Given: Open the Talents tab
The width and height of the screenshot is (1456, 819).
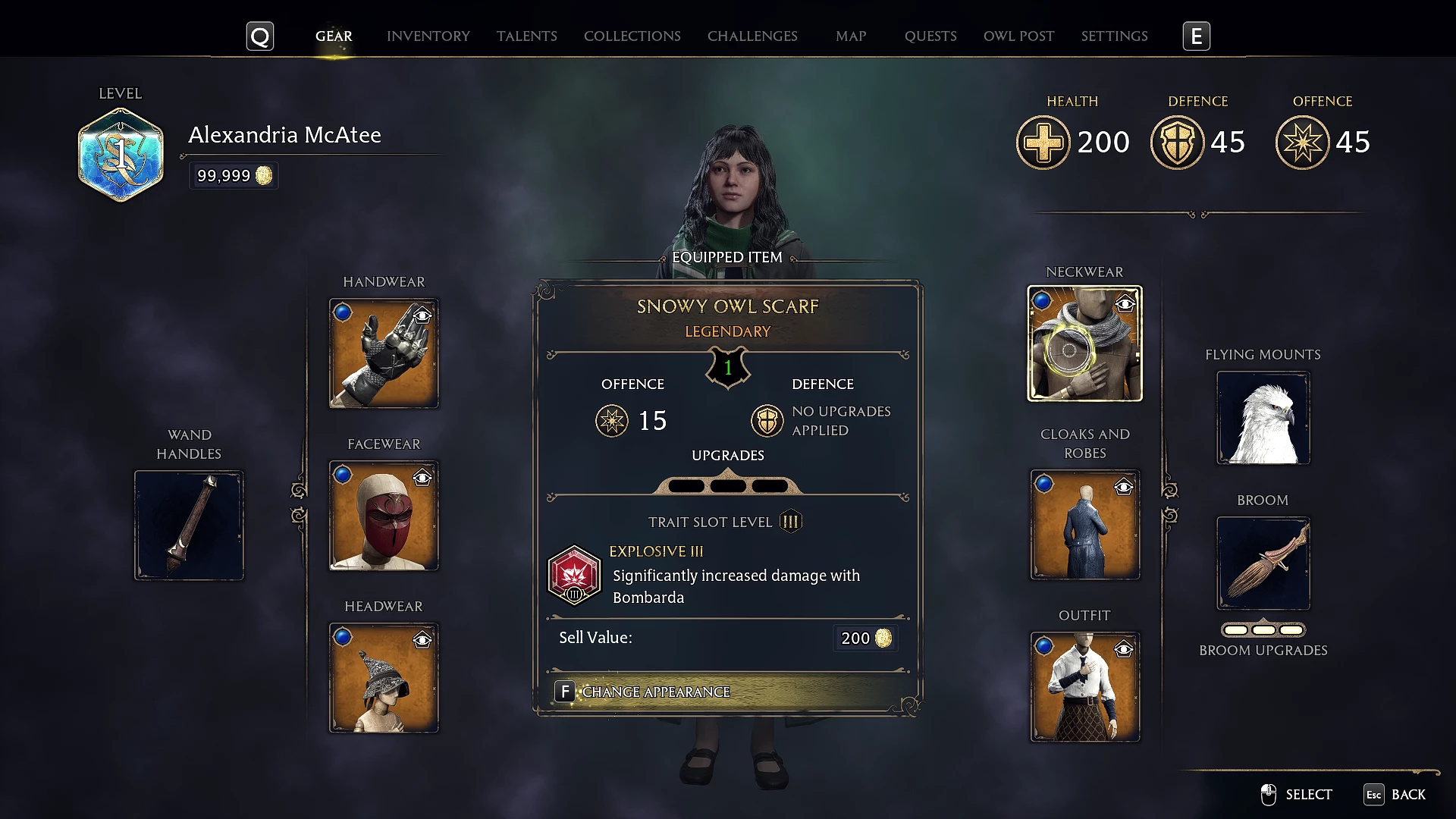Looking at the screenshot, I should [527, 36].
